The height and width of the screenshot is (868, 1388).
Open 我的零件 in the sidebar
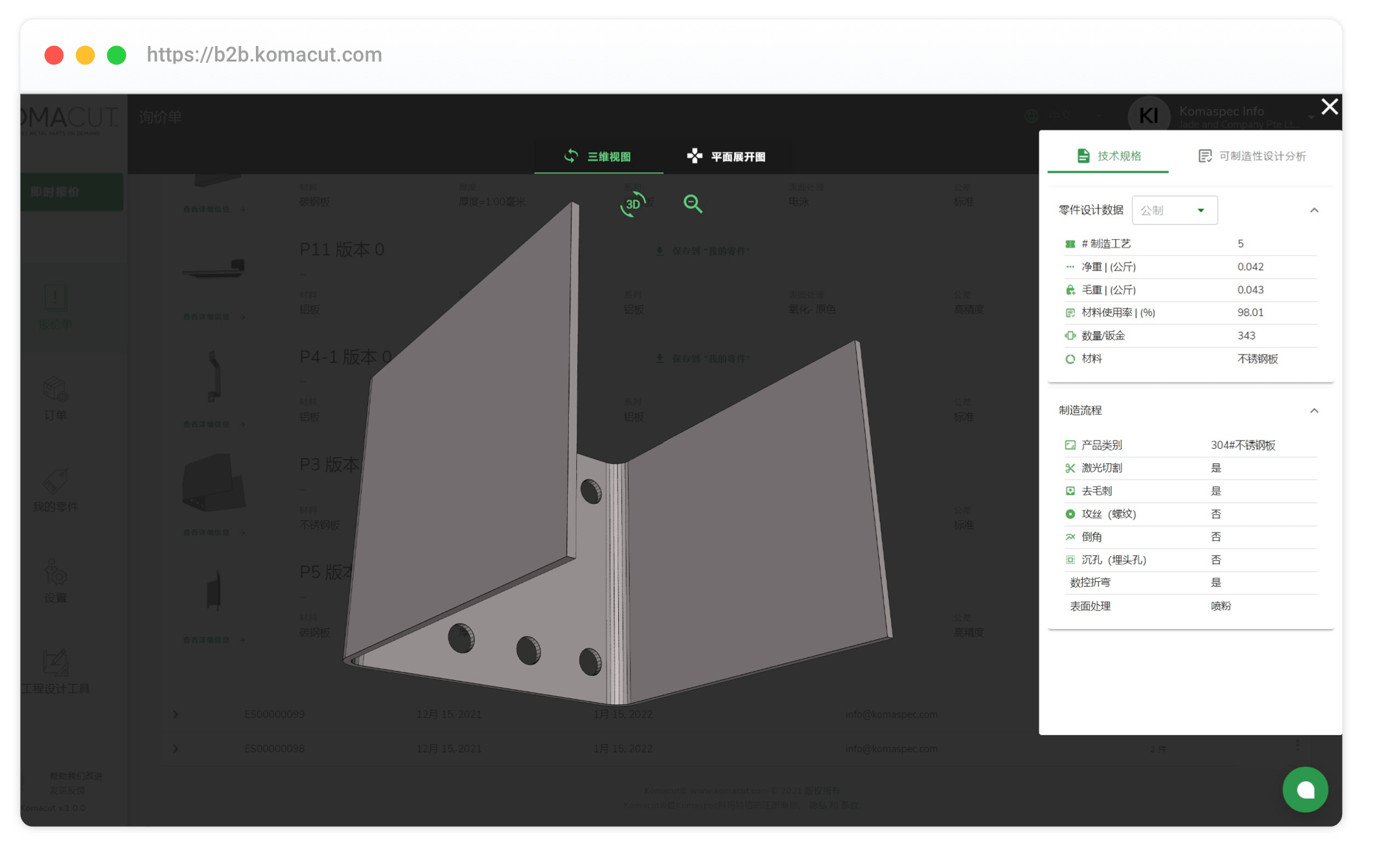pyautogui.click(x=55, y=490)
